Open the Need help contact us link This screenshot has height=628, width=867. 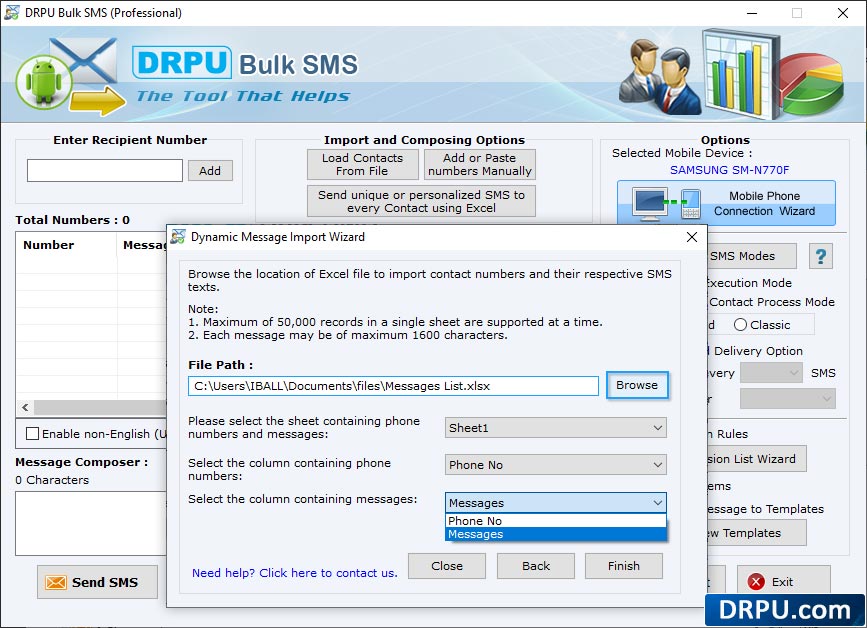295,573
